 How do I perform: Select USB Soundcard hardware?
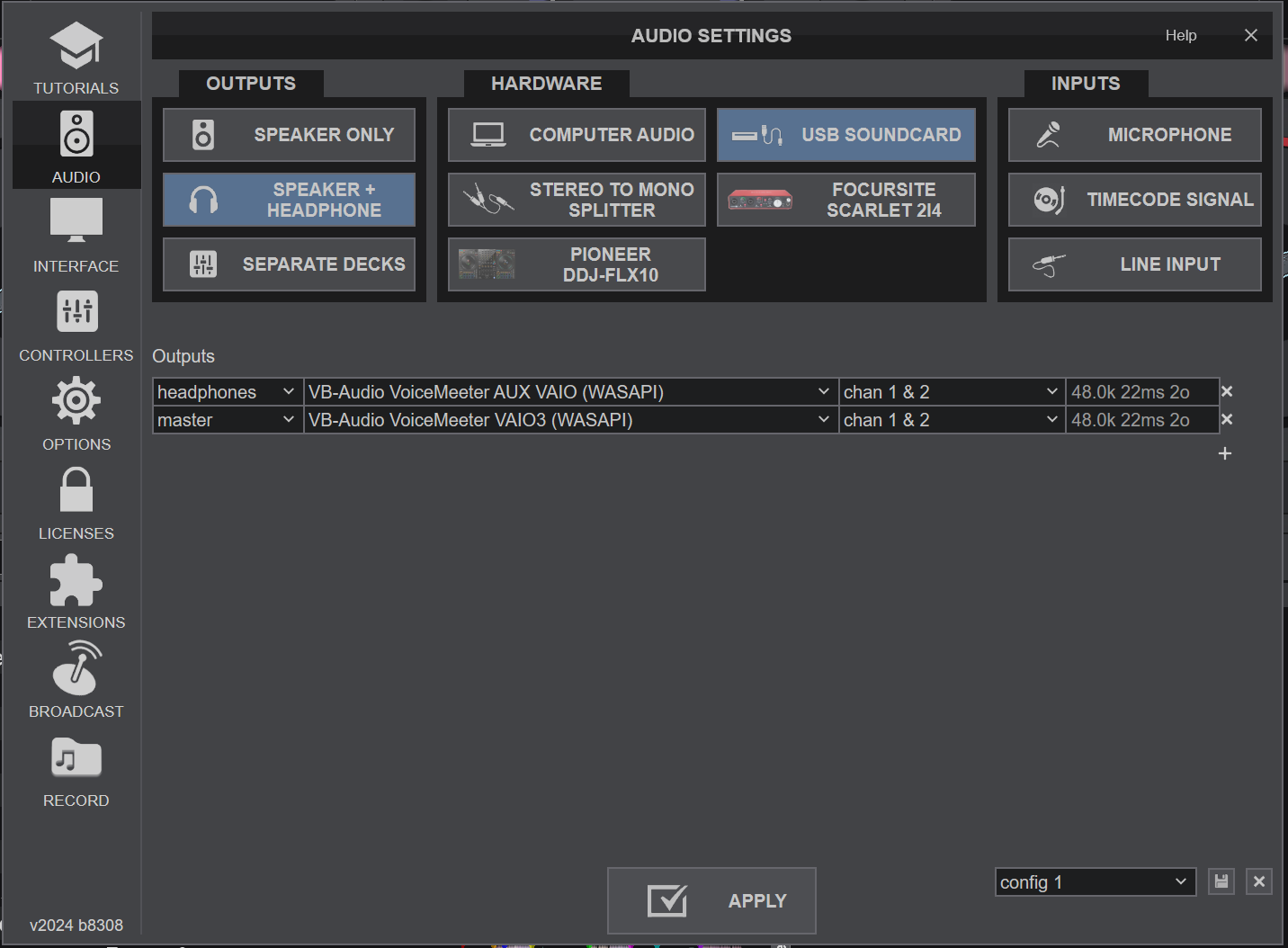point(846,135)
